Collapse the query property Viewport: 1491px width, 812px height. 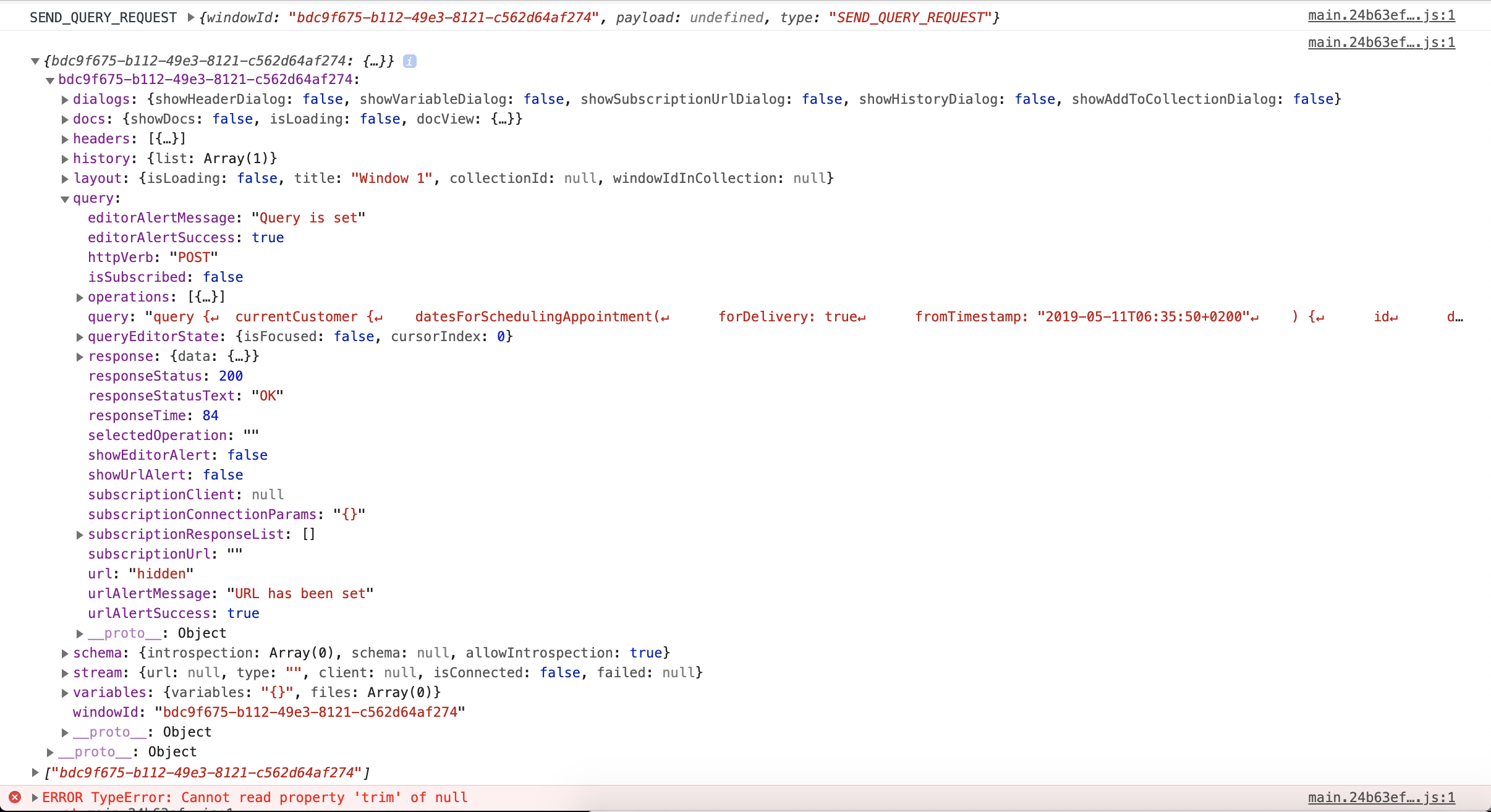click(65, 199)
